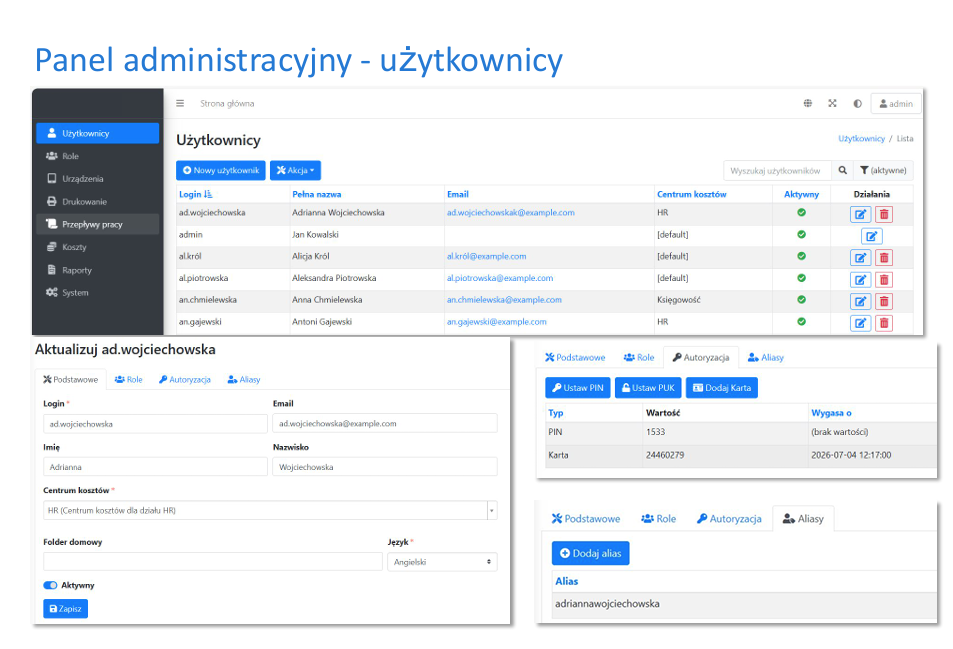953x649 pixels.
Task: Open Raporty in the sidebar
Action: point(97,270)
